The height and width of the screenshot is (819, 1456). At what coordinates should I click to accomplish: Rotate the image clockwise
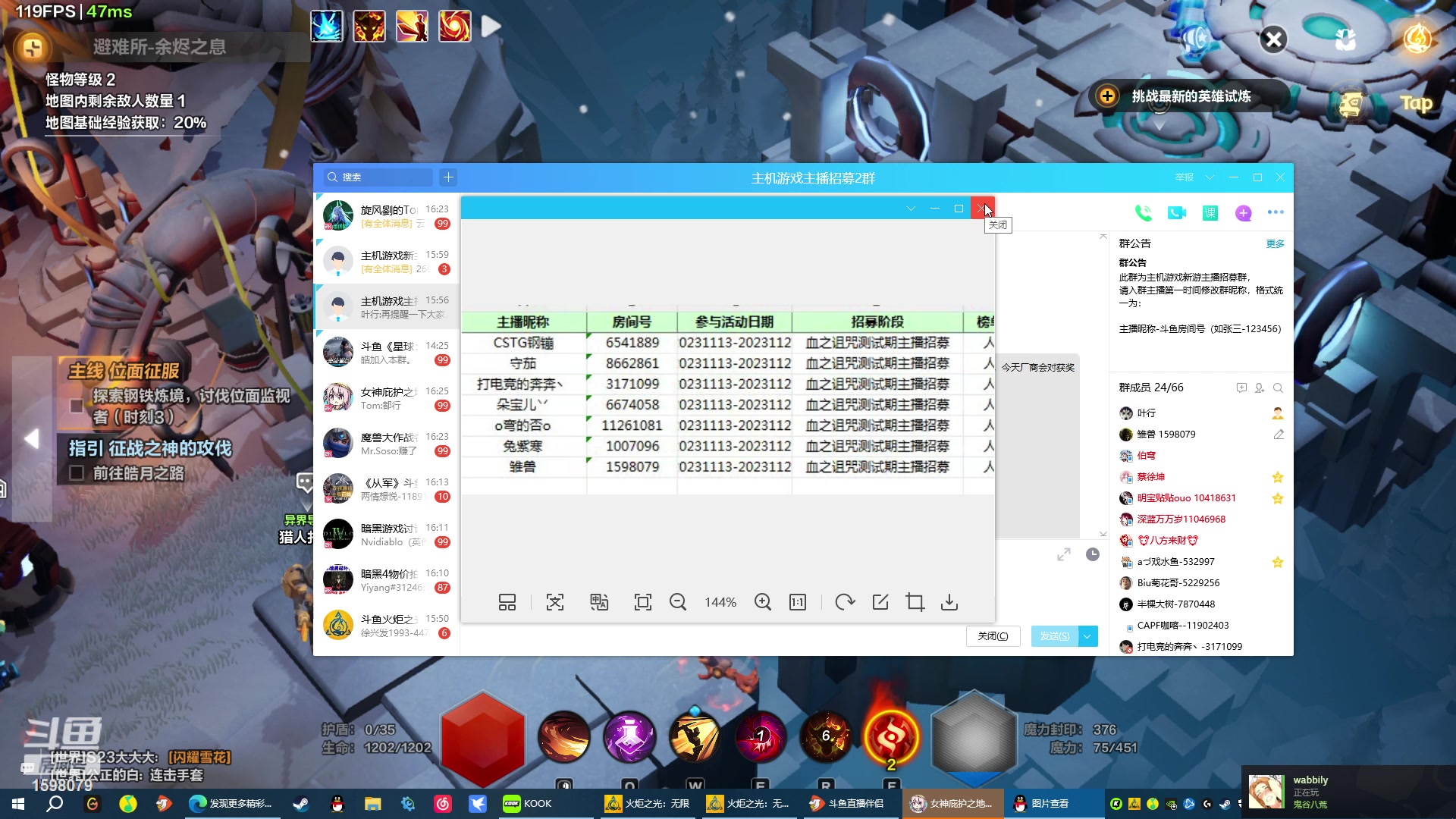[845, 602]
